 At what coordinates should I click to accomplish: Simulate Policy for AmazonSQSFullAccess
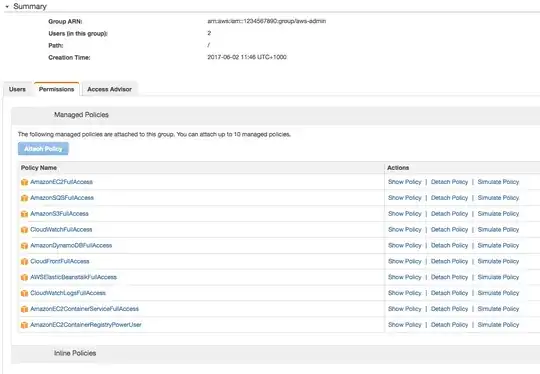[498, 198]
